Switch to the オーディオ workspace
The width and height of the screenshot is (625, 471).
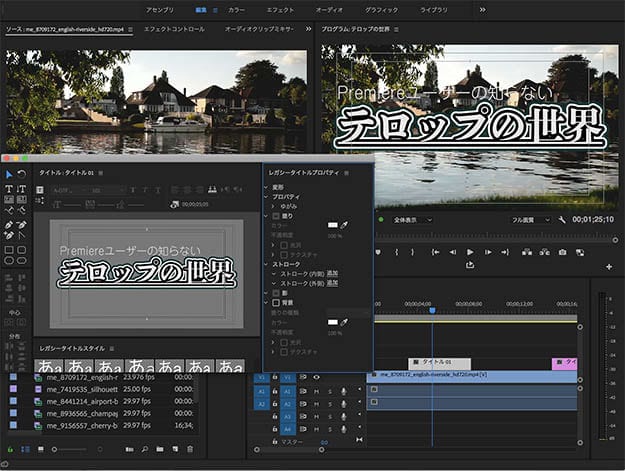[329, 10]
